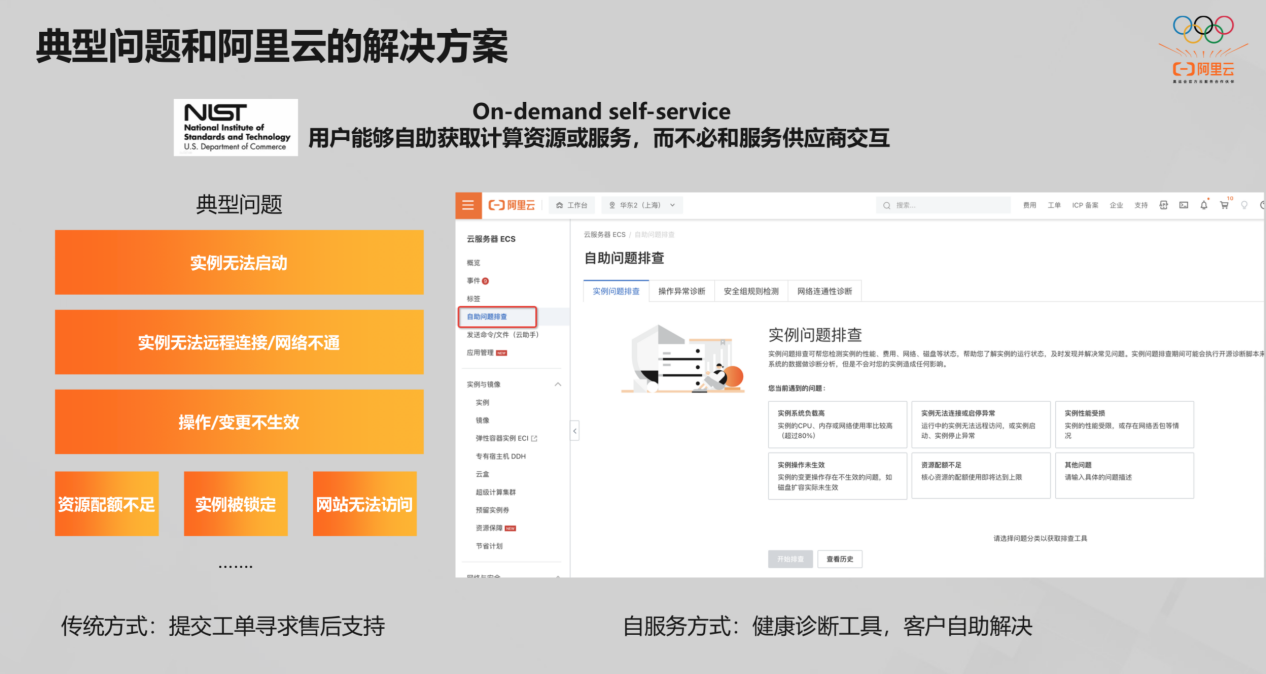The image size is (1266, 674).
Task: Click the lightbulb help icon
Action: pos(1245,205)
